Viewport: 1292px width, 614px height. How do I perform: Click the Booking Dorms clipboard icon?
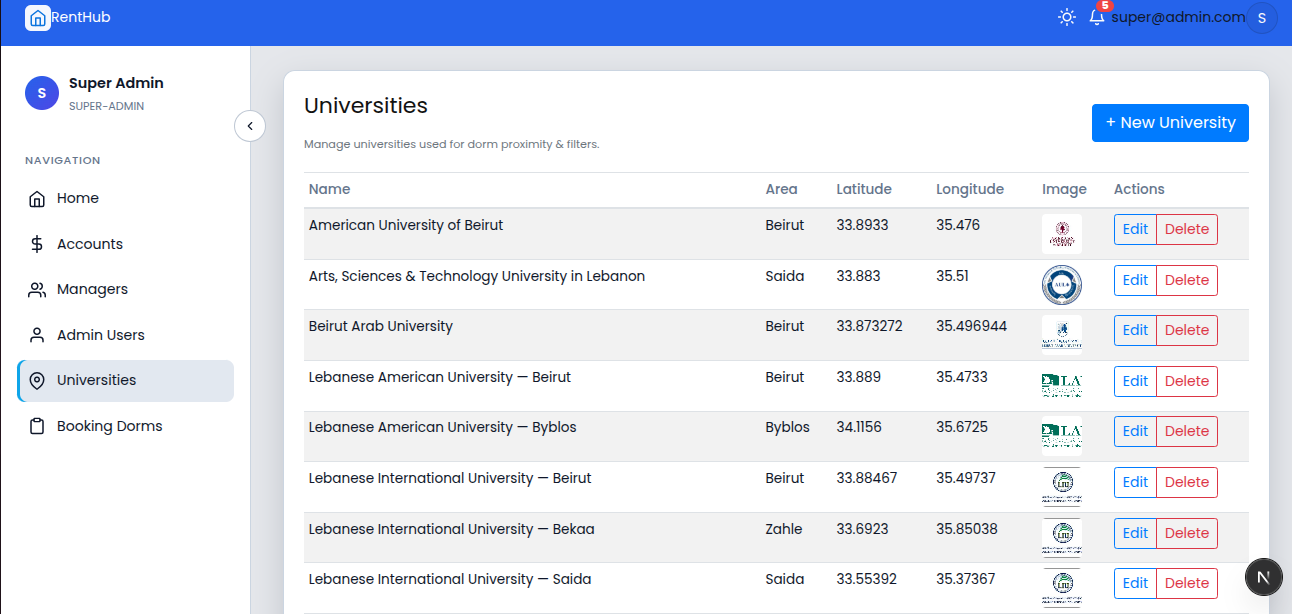37,426
